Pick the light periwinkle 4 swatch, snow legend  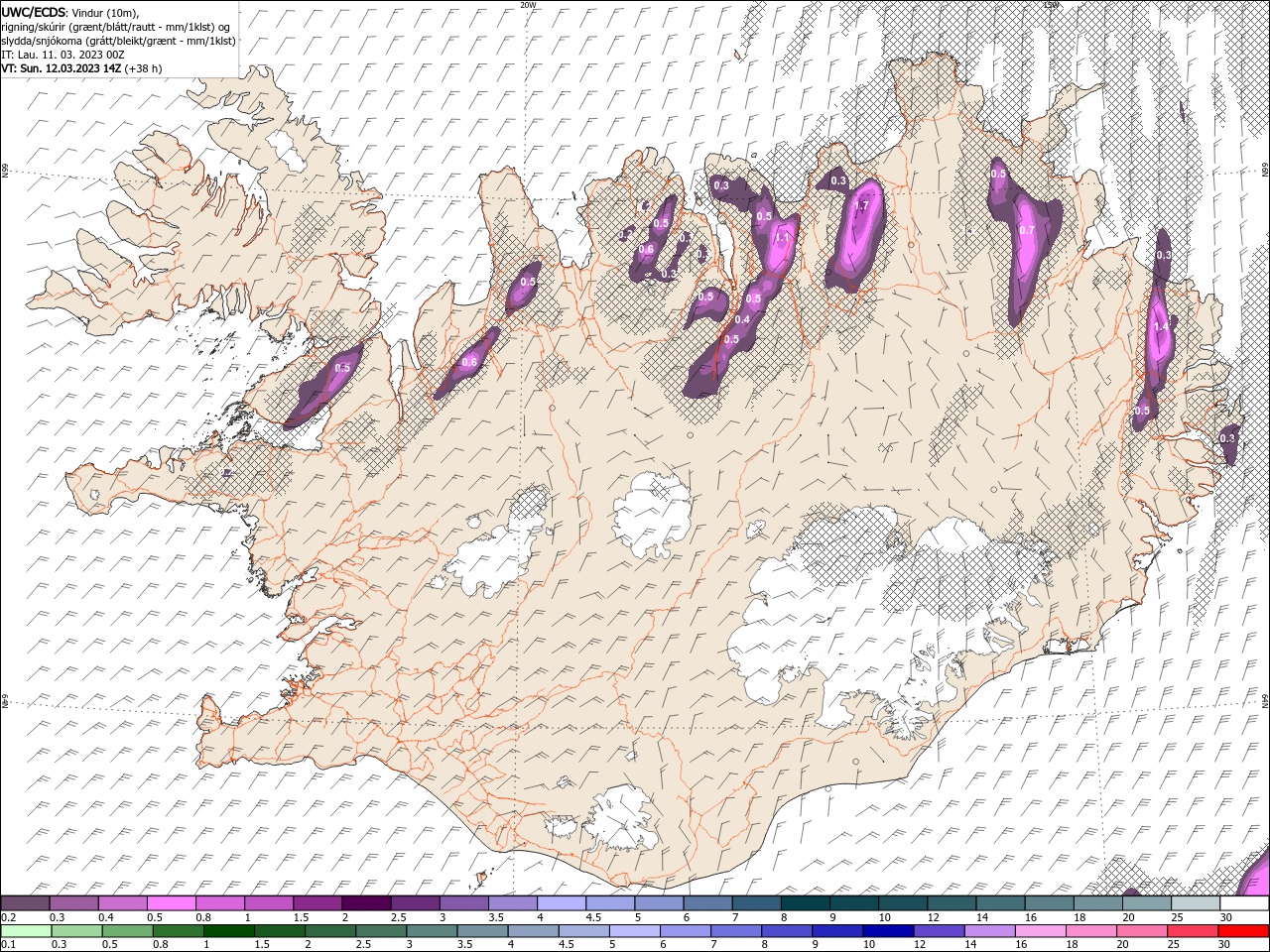pos(561,903)
